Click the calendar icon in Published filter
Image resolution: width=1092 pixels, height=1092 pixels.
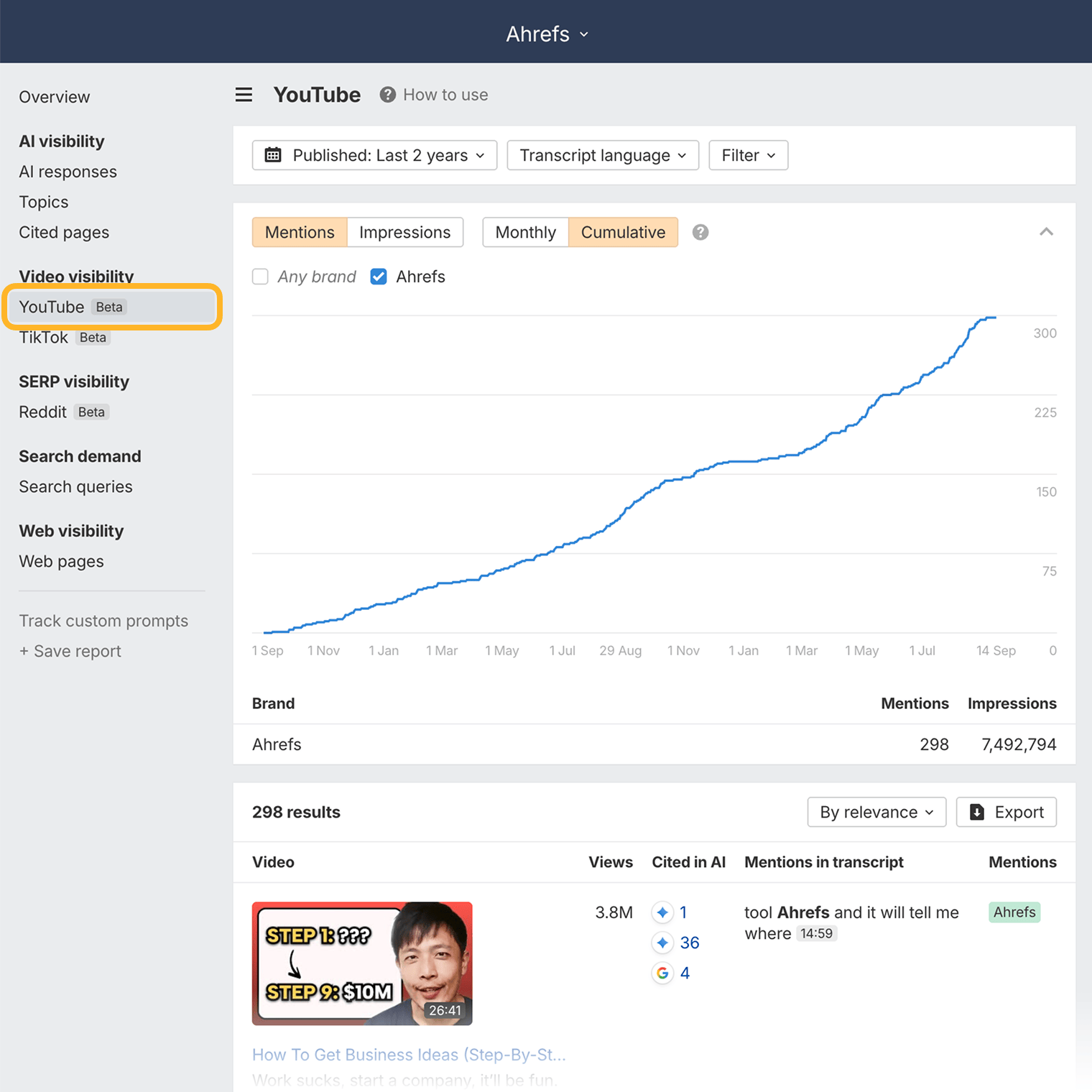click(273, 155)
